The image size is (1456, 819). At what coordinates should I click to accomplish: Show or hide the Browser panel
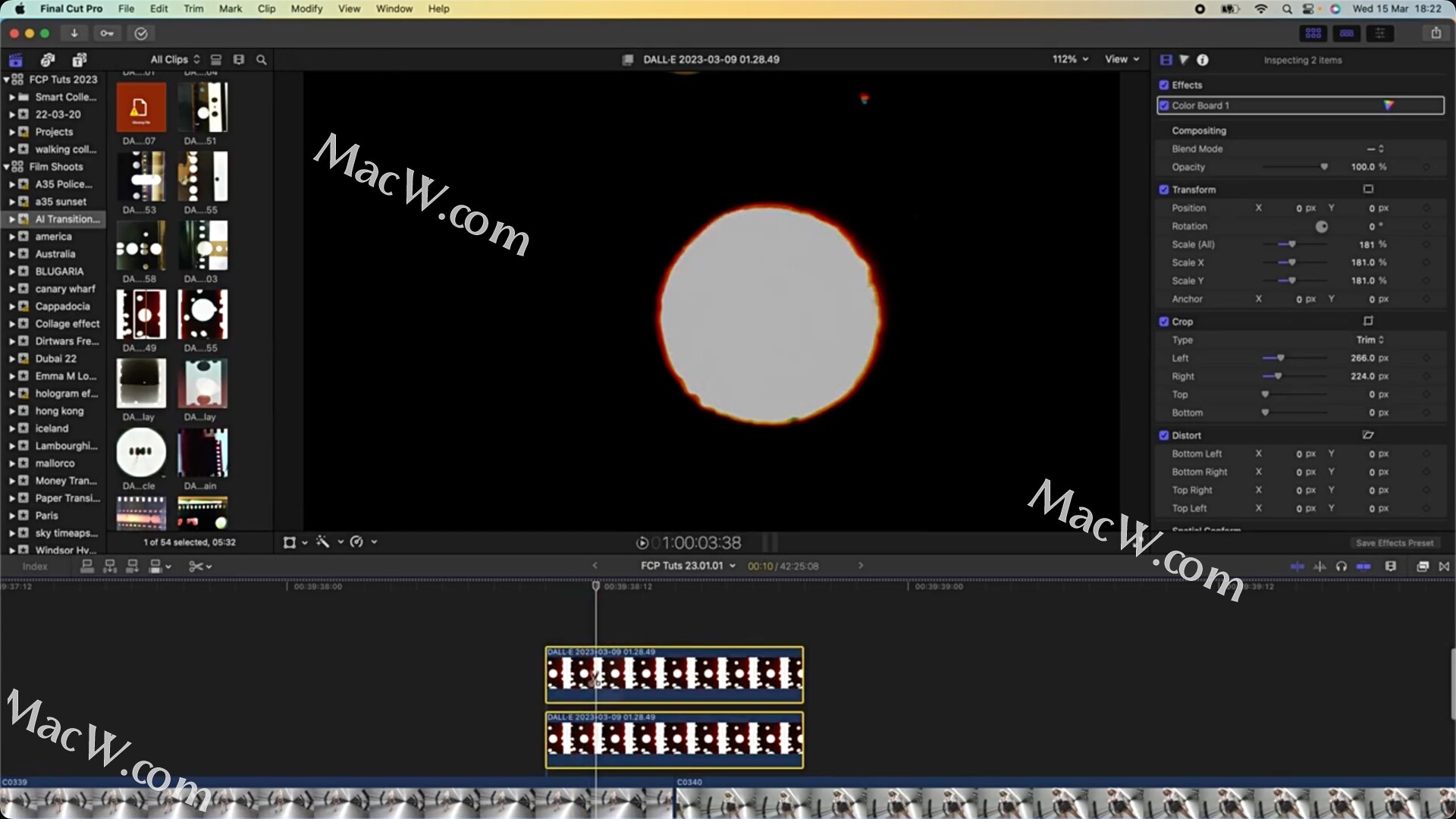[1313, 33]
